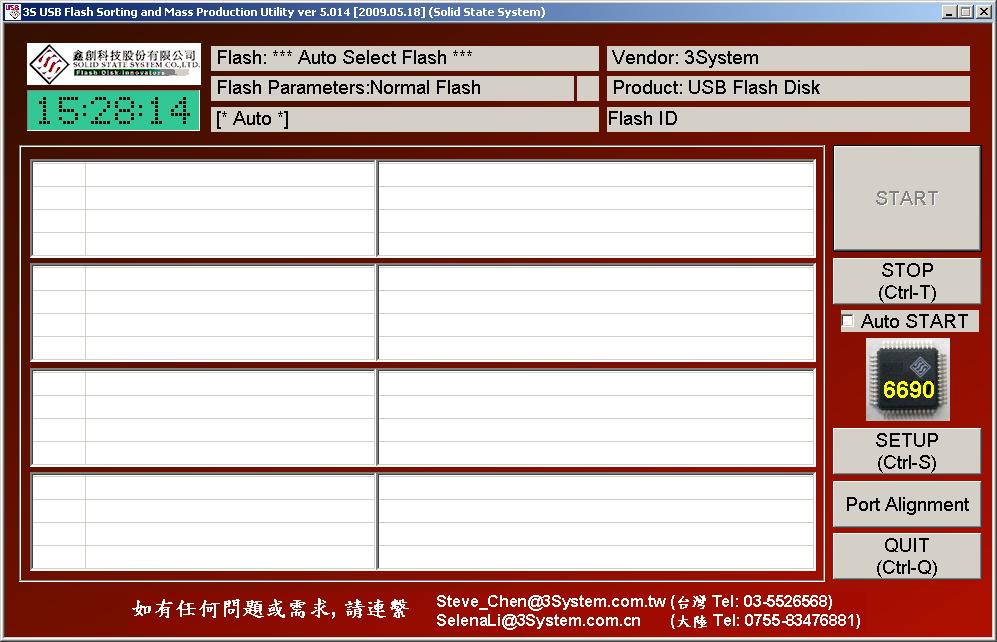Viewport: 997px width, 642px height.
Task: Maximize the utility window
Action: coord(966,11)
